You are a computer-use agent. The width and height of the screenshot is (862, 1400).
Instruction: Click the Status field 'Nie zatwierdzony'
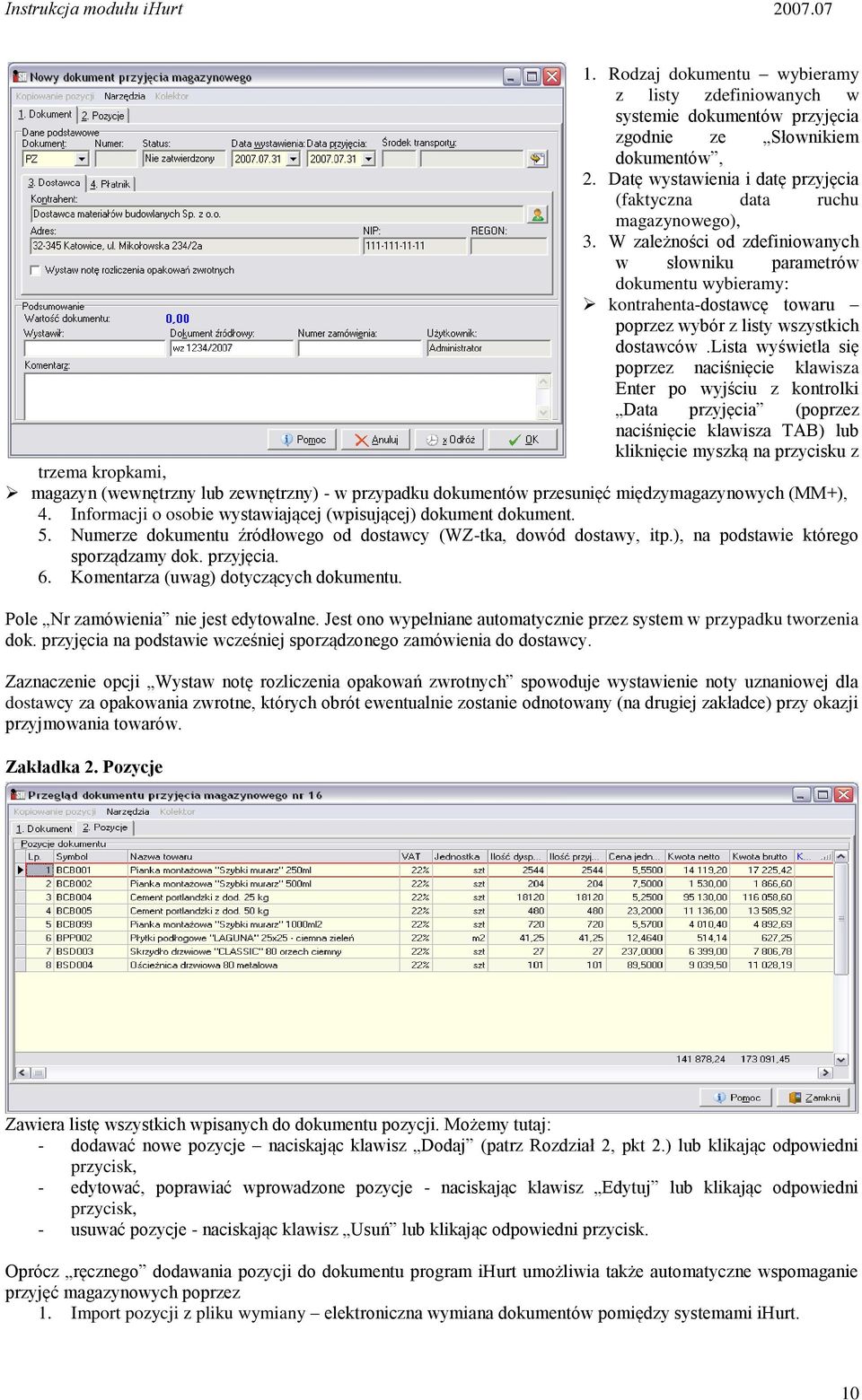[x=184, y=159]
